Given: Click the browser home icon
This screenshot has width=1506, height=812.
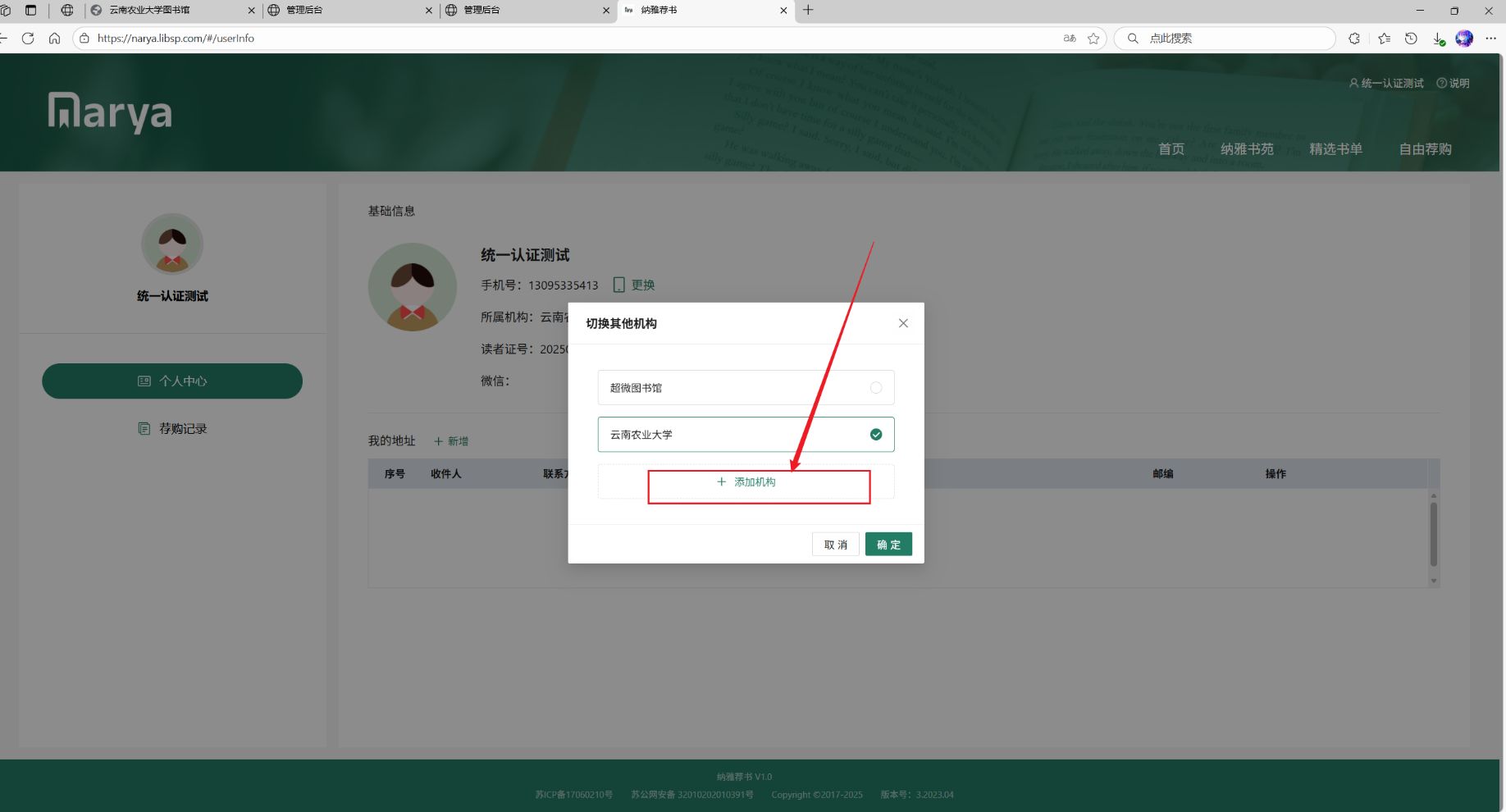Looking at the screenshot, I should (x=54, y=39).
